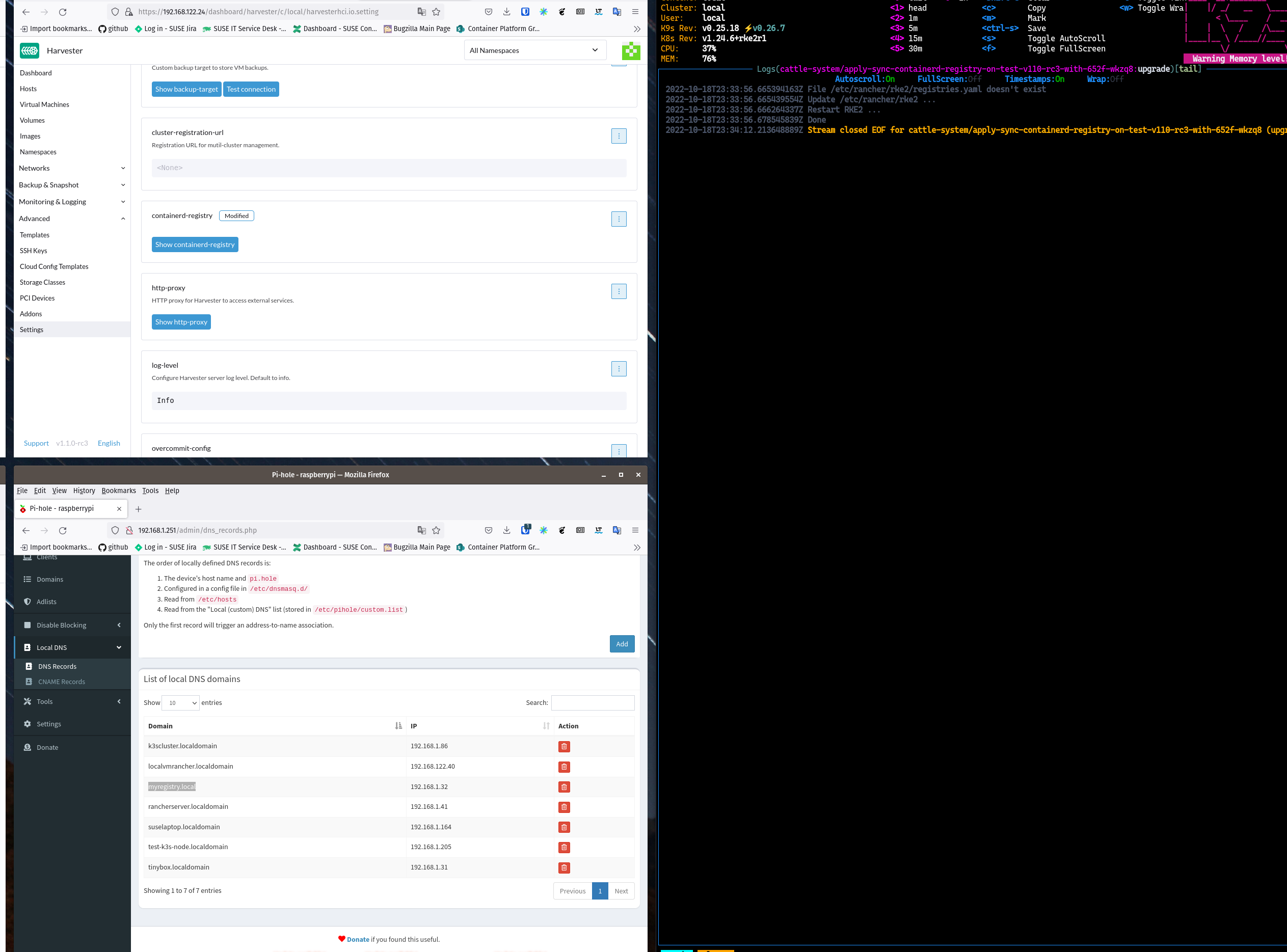
Task: Select the Pi-hole raspberrypi browser tab
Action: 62,508
